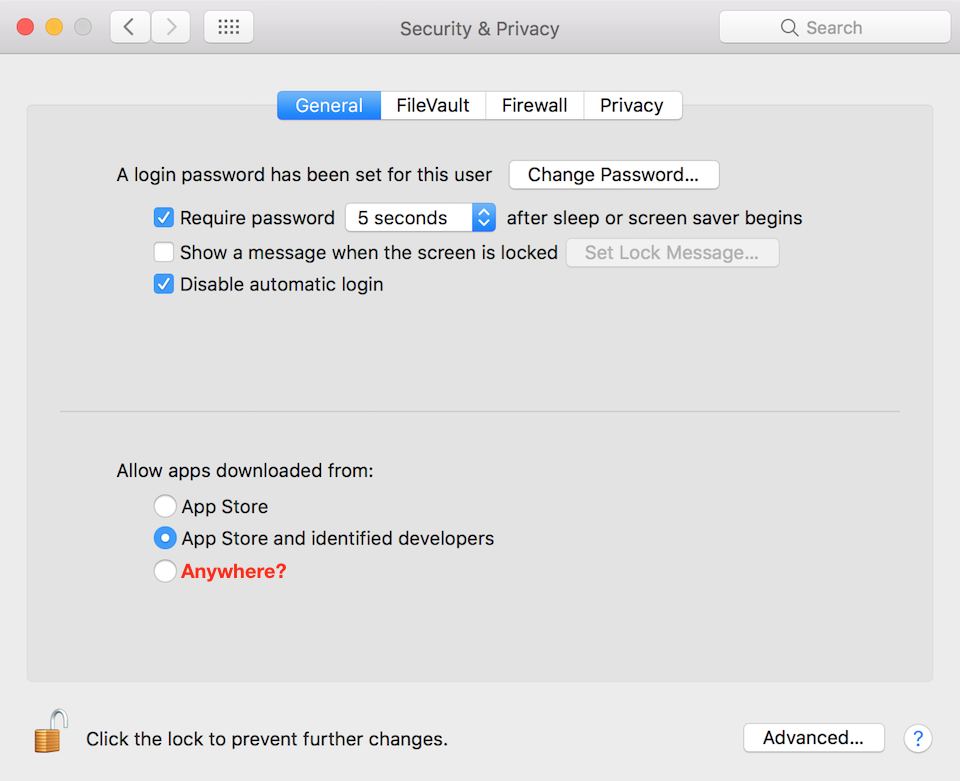This screenshot has height=781, width=960.
Task: Click the stepper arrows beside 5 seconds
Action: tap(484, 217)
